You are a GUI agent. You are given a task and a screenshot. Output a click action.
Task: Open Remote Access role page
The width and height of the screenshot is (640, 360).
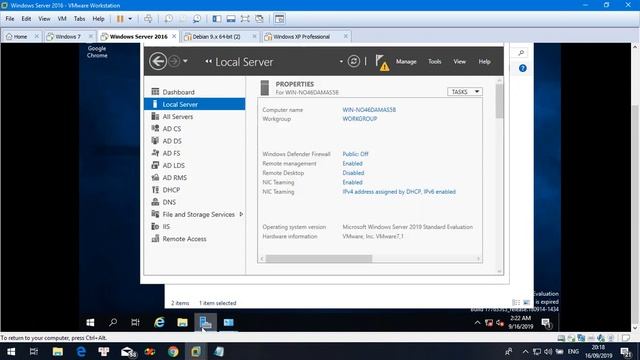pos(184,239)
